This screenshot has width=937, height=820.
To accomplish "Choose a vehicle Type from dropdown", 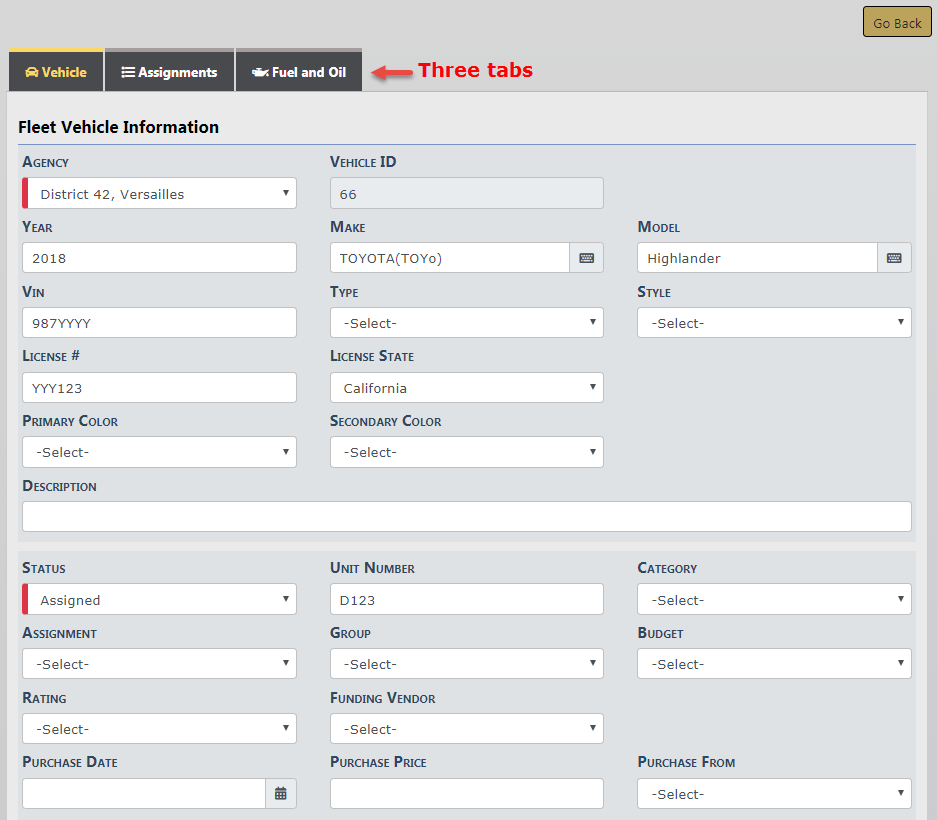I will pyautogui.click(x=466, y=323).
